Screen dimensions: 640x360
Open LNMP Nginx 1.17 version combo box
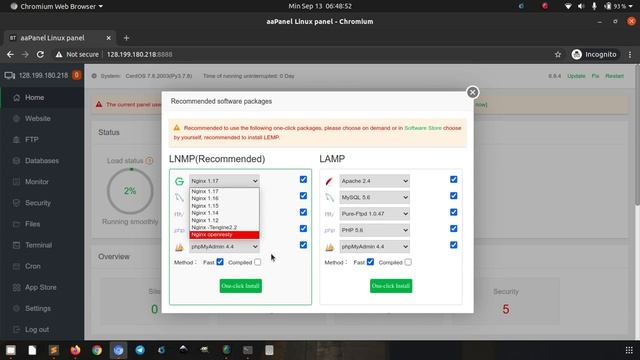coord(224,181)
